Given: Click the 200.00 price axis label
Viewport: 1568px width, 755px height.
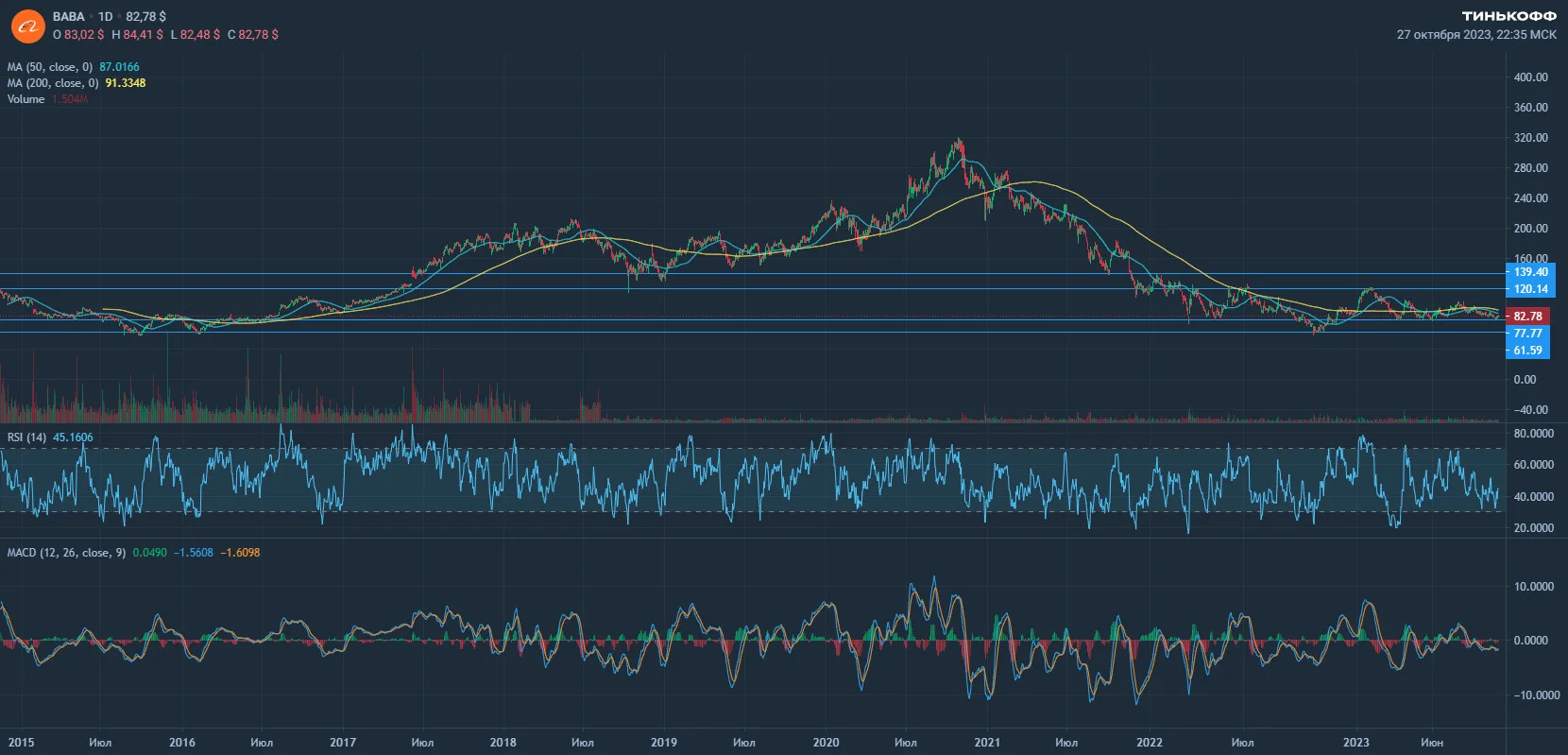Looking at the screenshot, I should [1531, 229].
